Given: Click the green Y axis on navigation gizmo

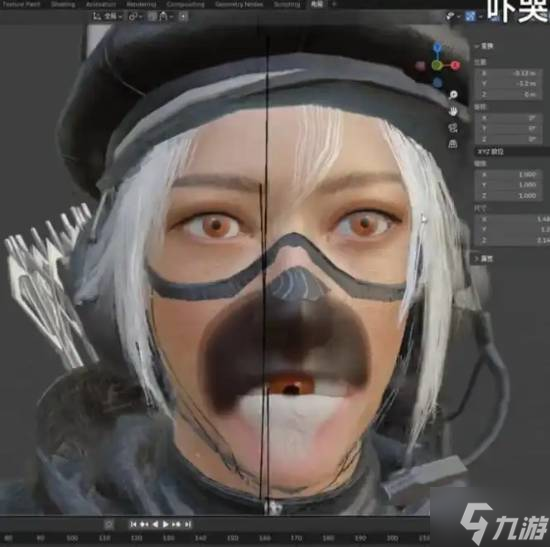Looking at the screenshot, I should point(436,65).
